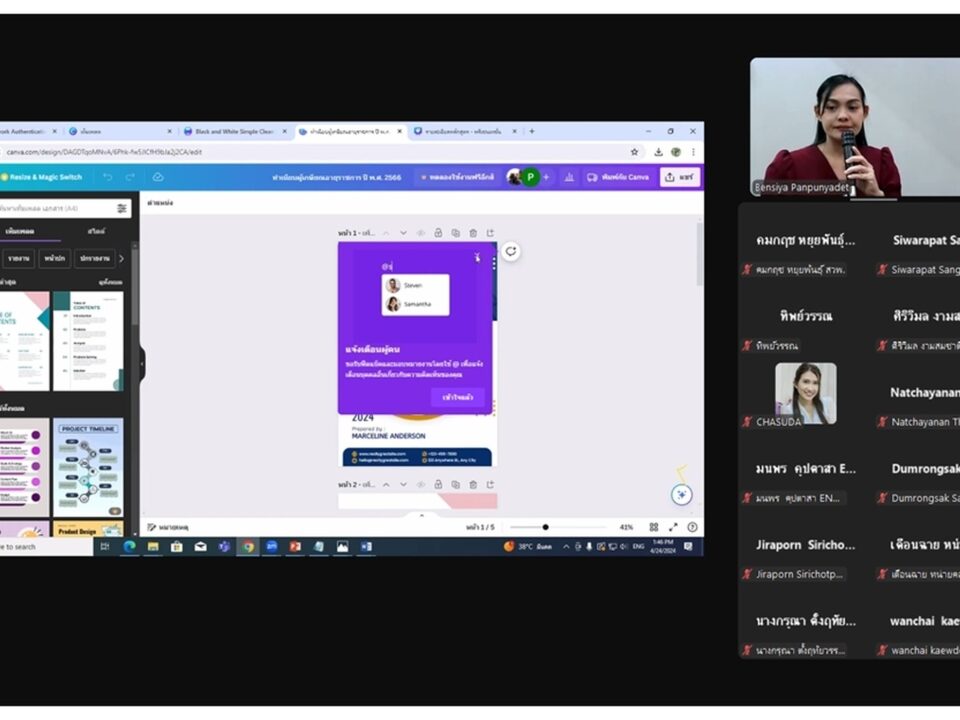Bookmark page with the star icon
Screen dimensions: 960x720
(x=634, y=152)
